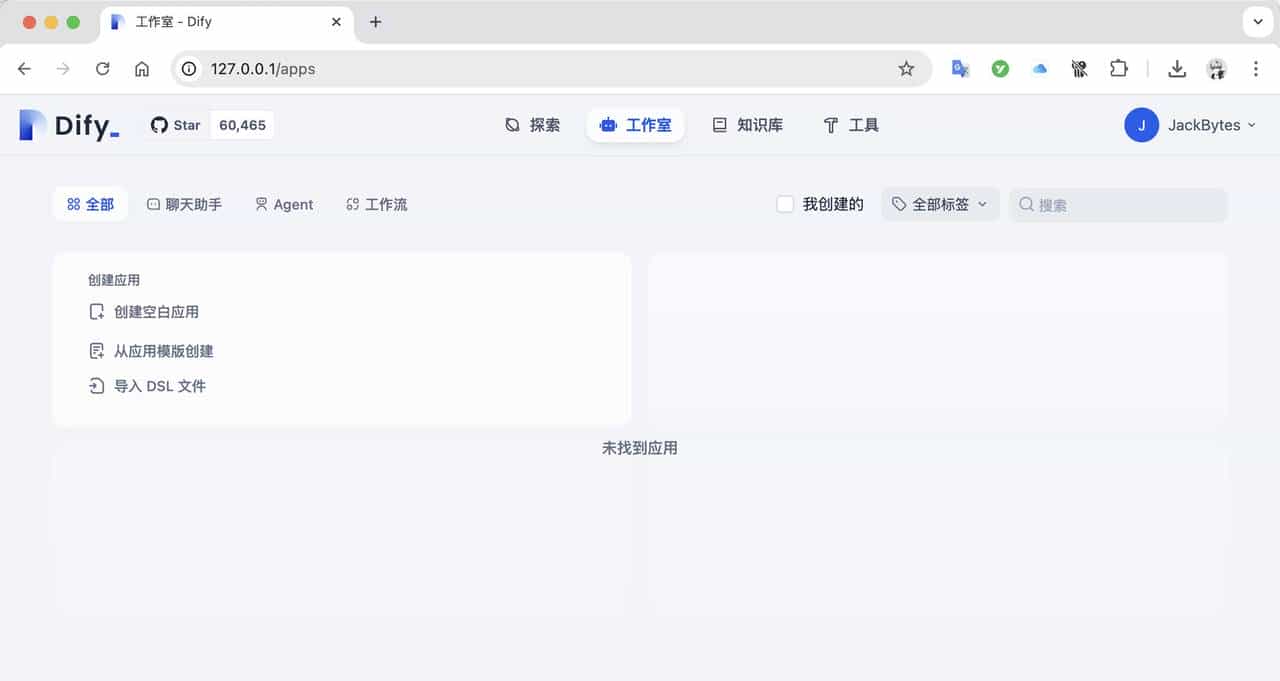Click the 工作室 (Studio) robot icon
The width and height of the screenshot is (1280, 681).
[x=608, y=124]
